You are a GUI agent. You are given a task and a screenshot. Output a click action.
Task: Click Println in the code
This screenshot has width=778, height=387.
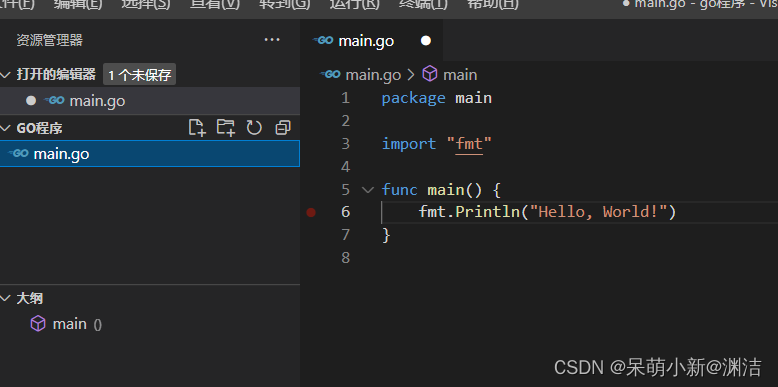pyautogui.click(x=487, y=212)
